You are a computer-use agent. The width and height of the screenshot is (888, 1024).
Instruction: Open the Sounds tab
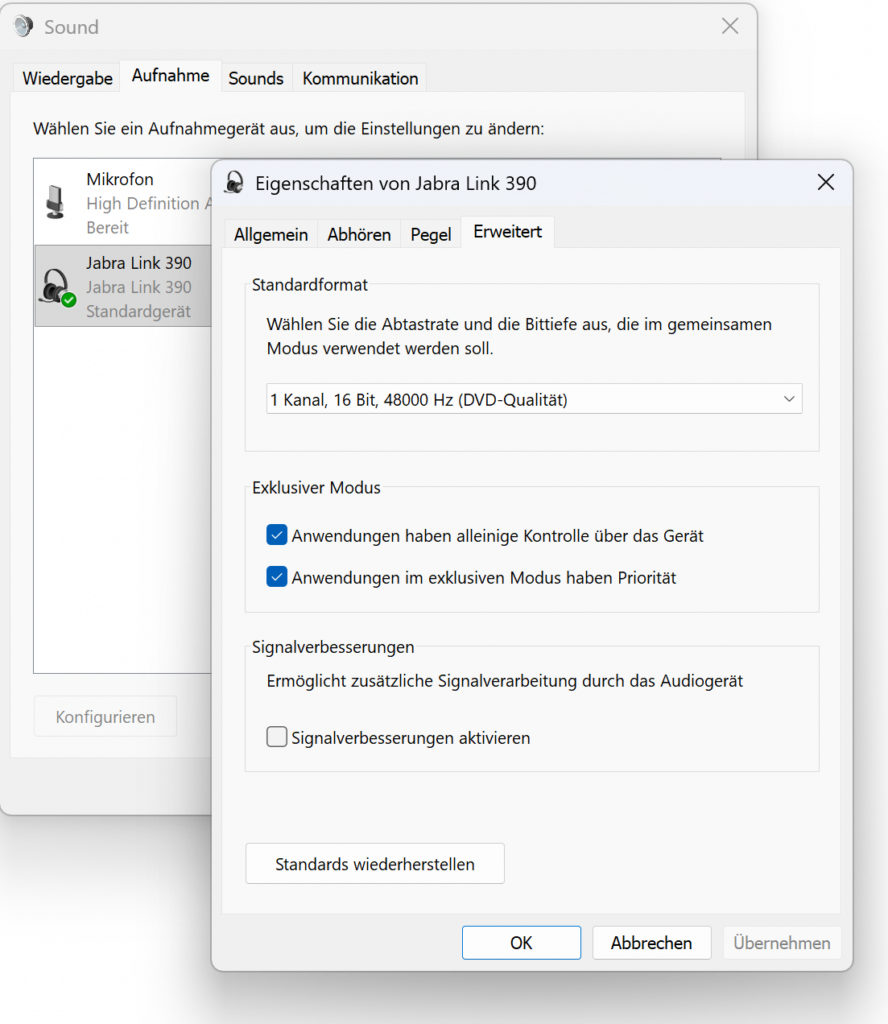click(256, 78)
